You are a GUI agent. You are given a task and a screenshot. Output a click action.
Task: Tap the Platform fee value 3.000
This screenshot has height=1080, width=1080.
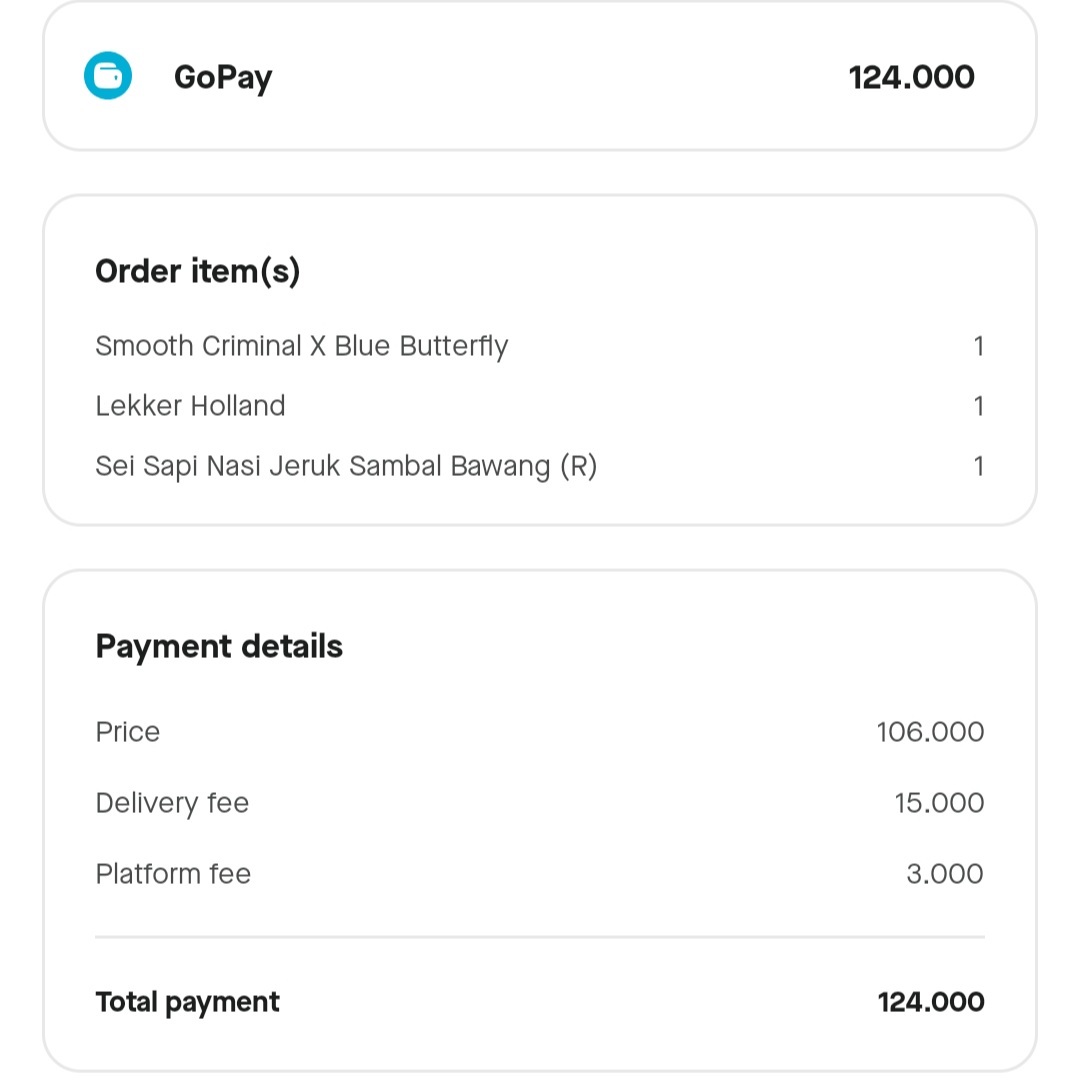(x=944, y=873)
